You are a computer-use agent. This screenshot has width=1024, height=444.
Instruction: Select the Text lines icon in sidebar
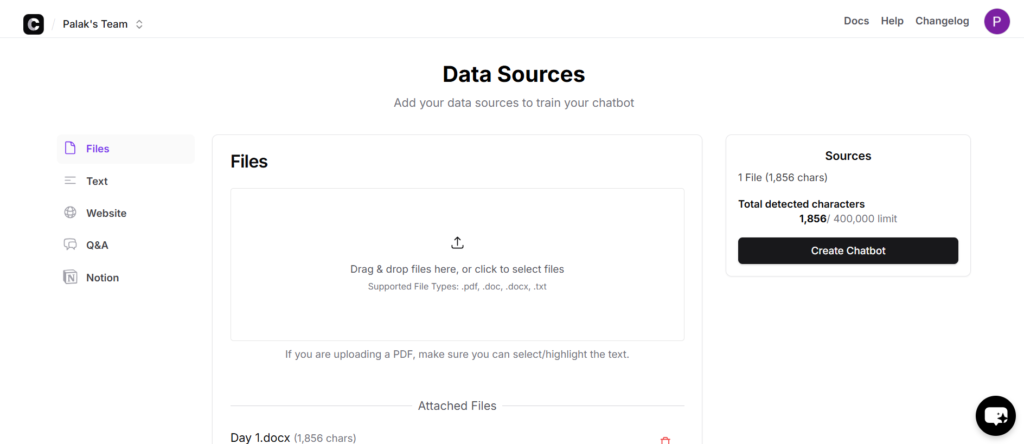click(70, 181)
